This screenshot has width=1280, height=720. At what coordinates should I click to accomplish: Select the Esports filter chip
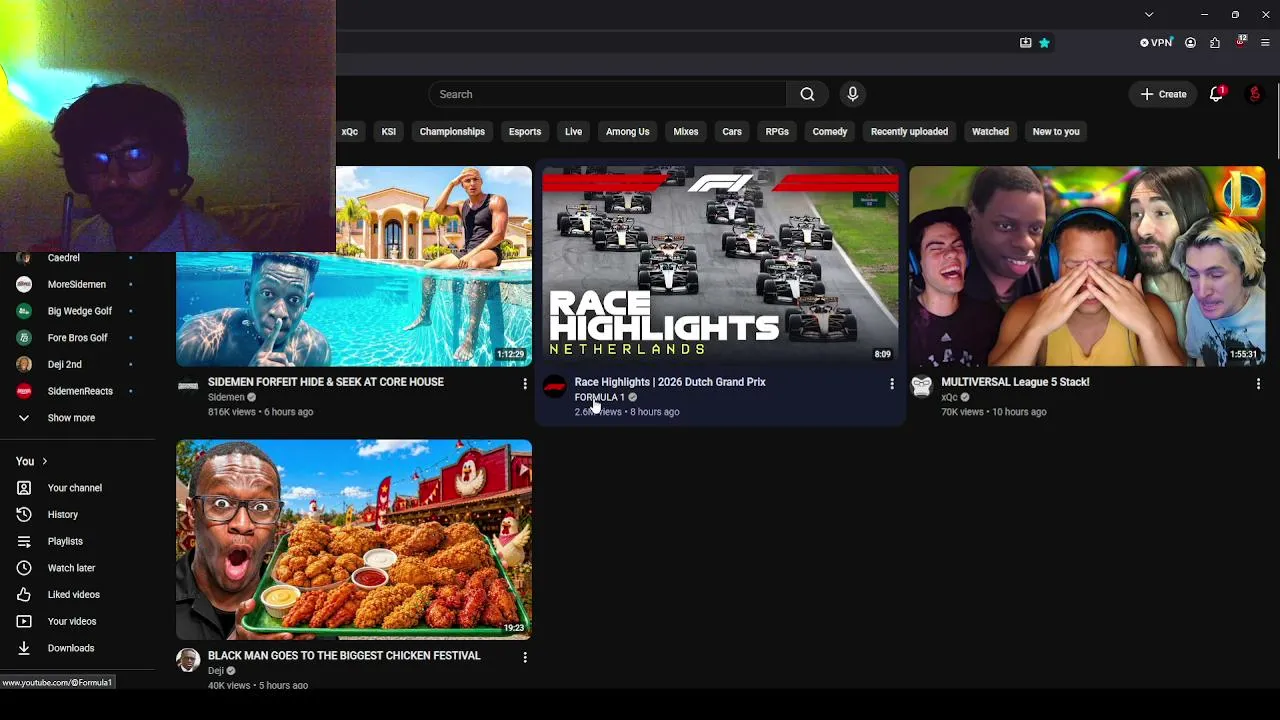click(x=525, y=132)
